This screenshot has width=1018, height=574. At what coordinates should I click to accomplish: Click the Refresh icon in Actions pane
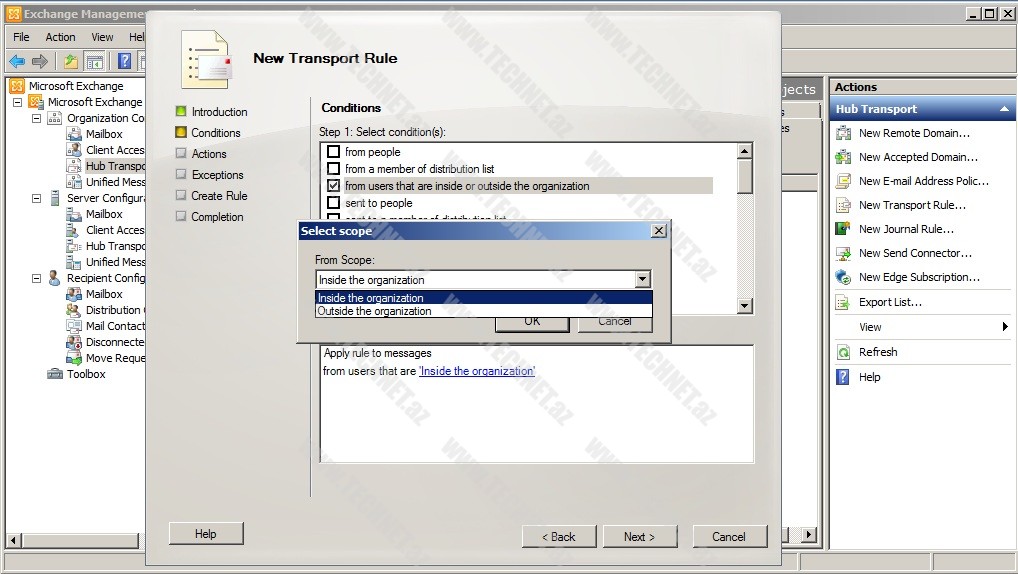(843, 352)
